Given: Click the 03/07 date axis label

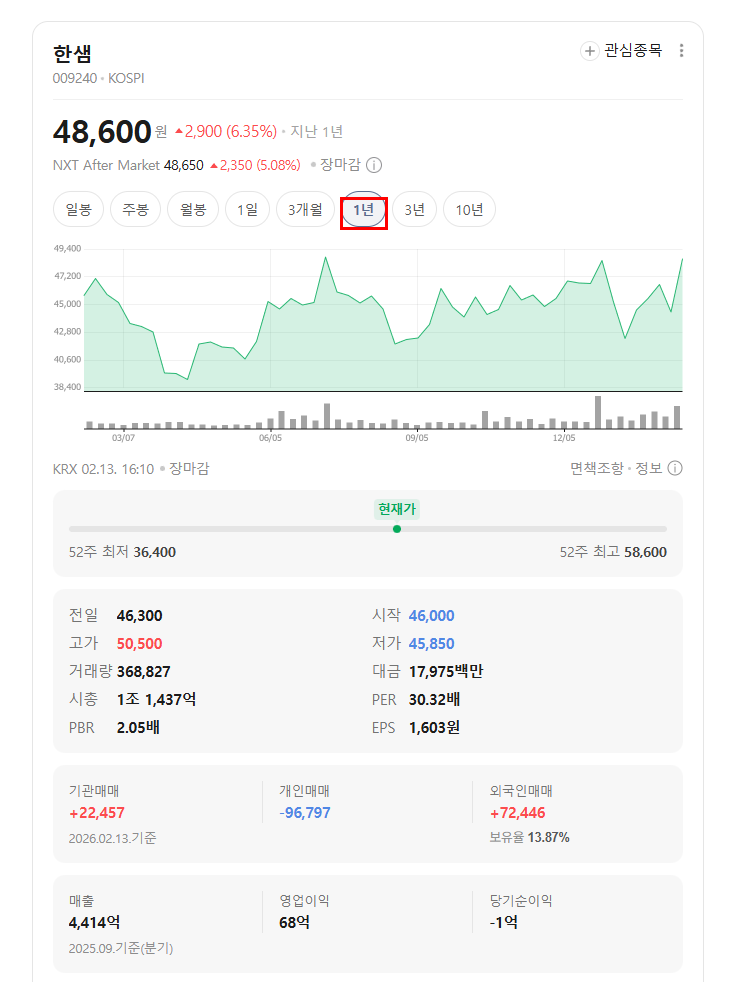Looking at the screenshot, I should [x=123, y=438].
